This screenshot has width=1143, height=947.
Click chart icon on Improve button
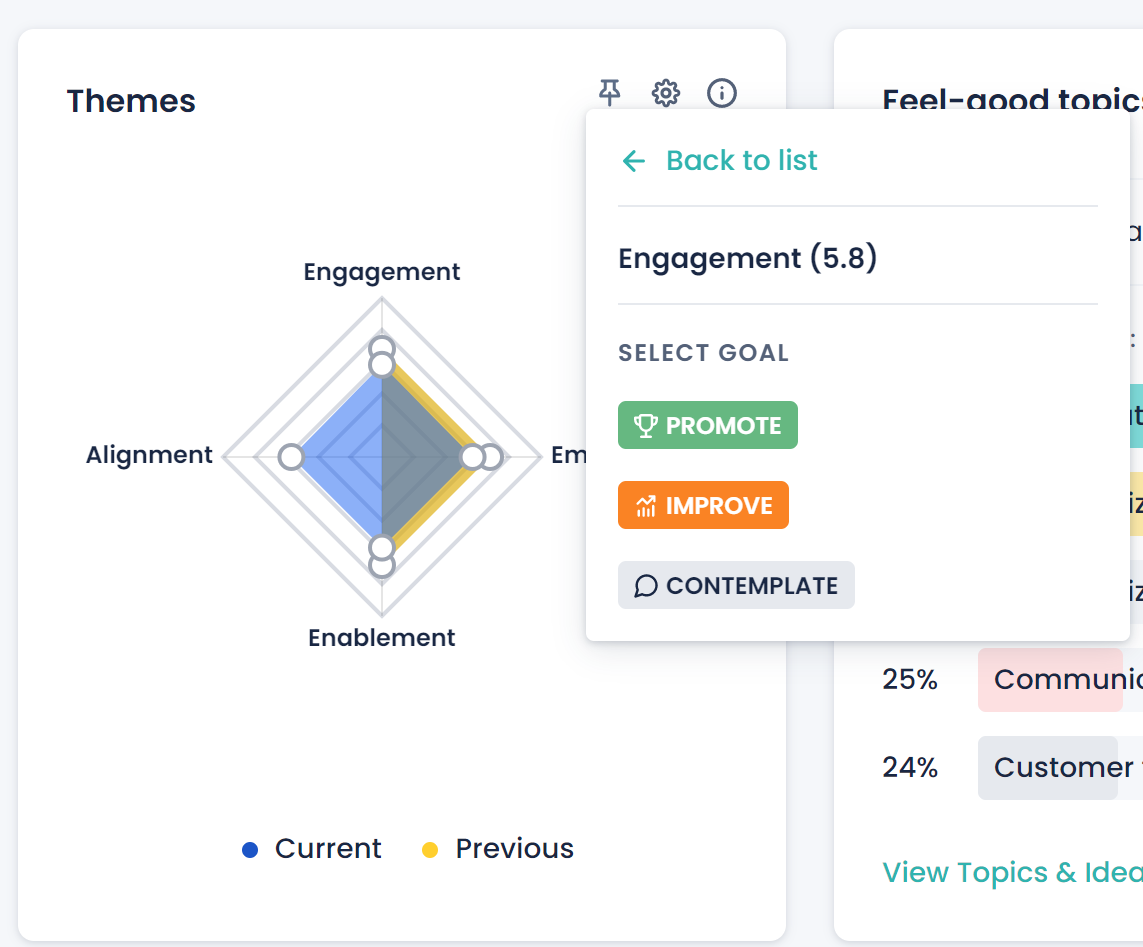646,506
